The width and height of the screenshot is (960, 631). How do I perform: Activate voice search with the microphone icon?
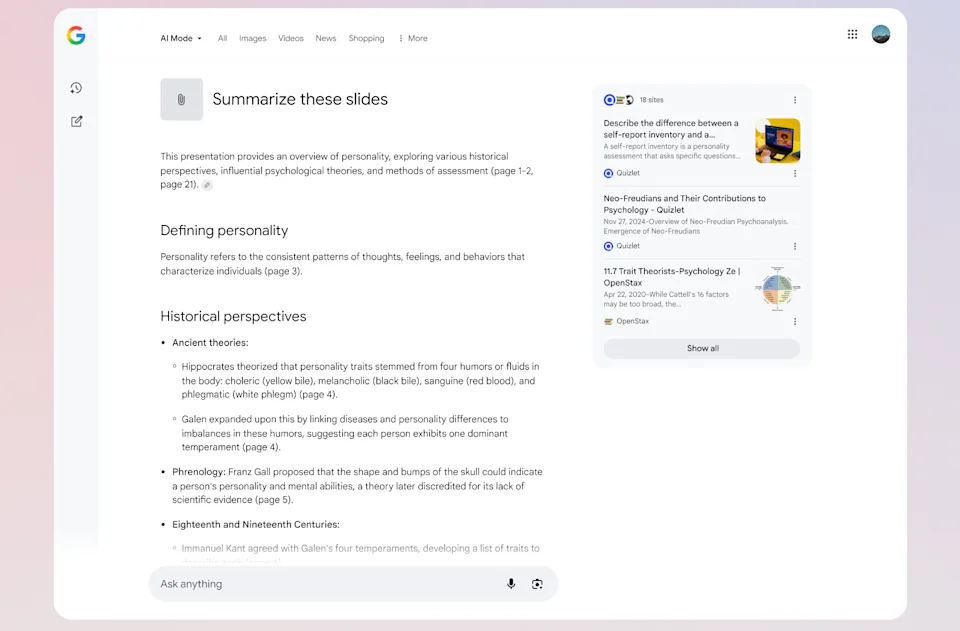pos(511,584)
